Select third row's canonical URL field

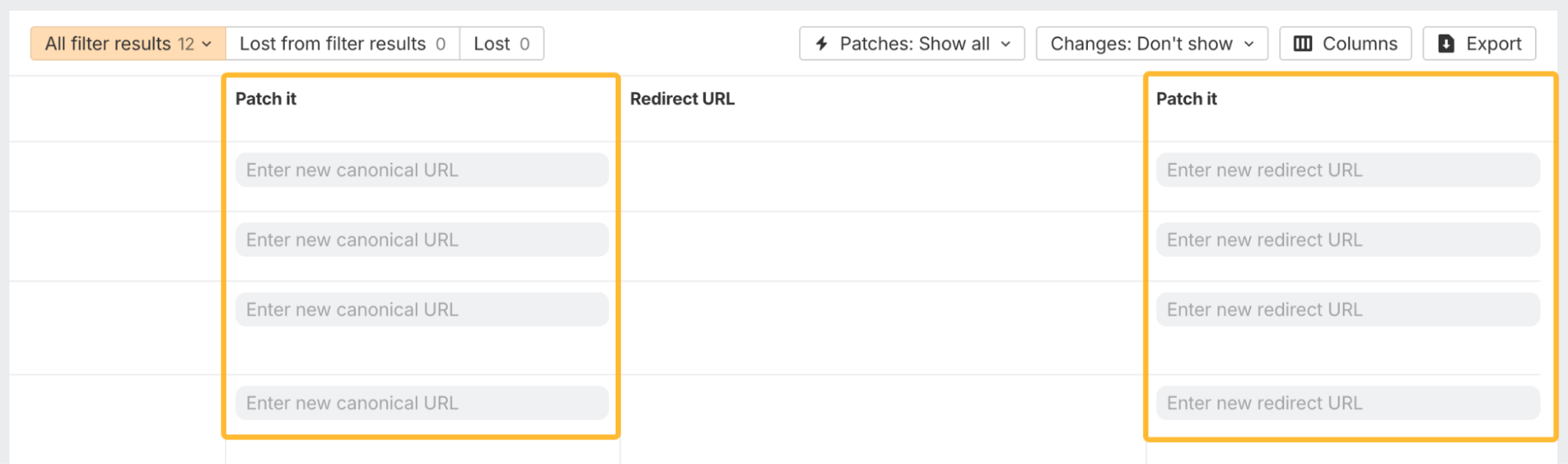422,310
